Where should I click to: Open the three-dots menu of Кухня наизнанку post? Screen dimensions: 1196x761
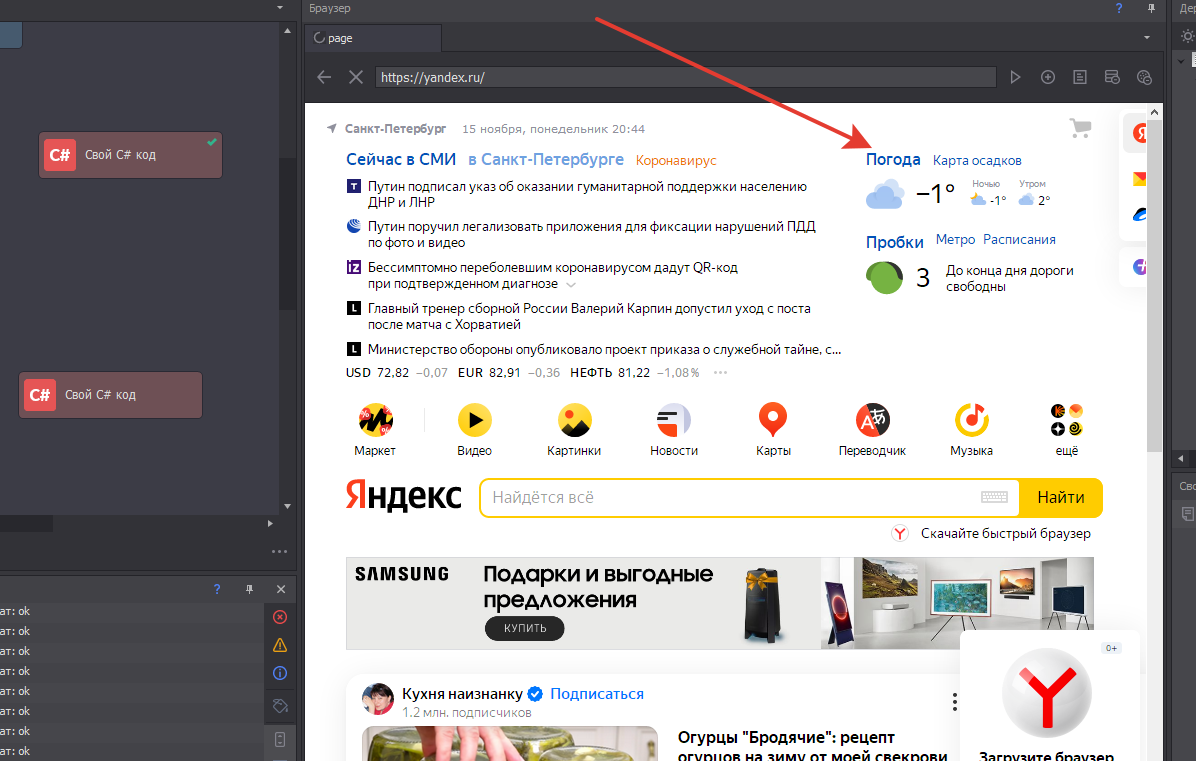(954, 702)
